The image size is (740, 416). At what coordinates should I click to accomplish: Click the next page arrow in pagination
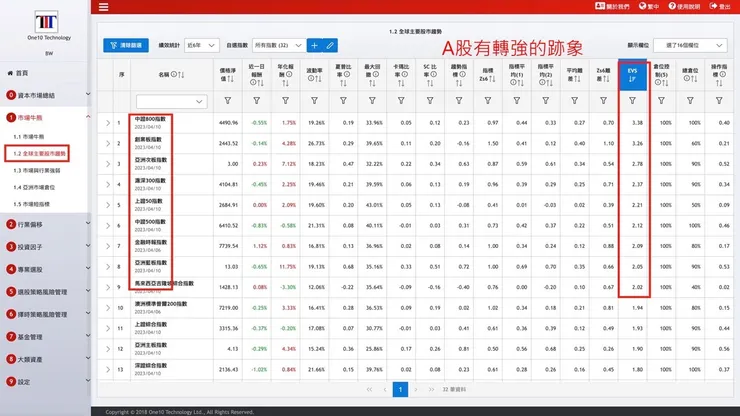point(416,390)
